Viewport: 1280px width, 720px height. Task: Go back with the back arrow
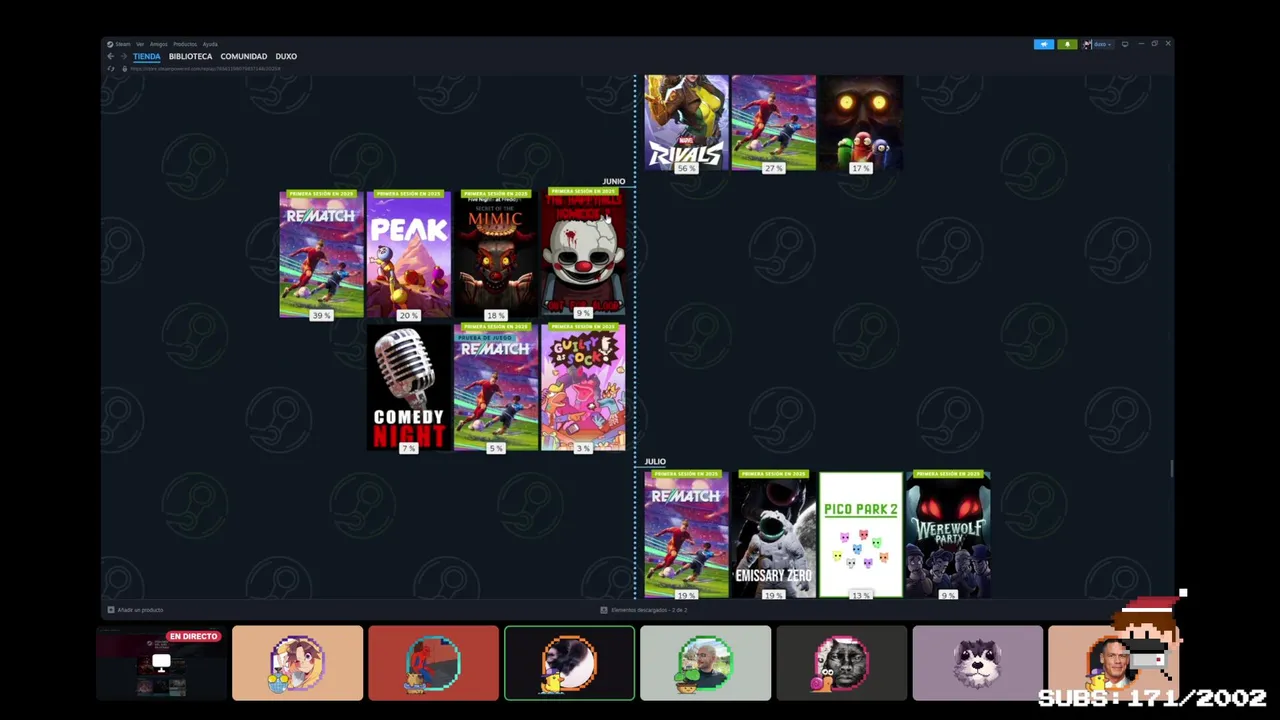point(110,56)
